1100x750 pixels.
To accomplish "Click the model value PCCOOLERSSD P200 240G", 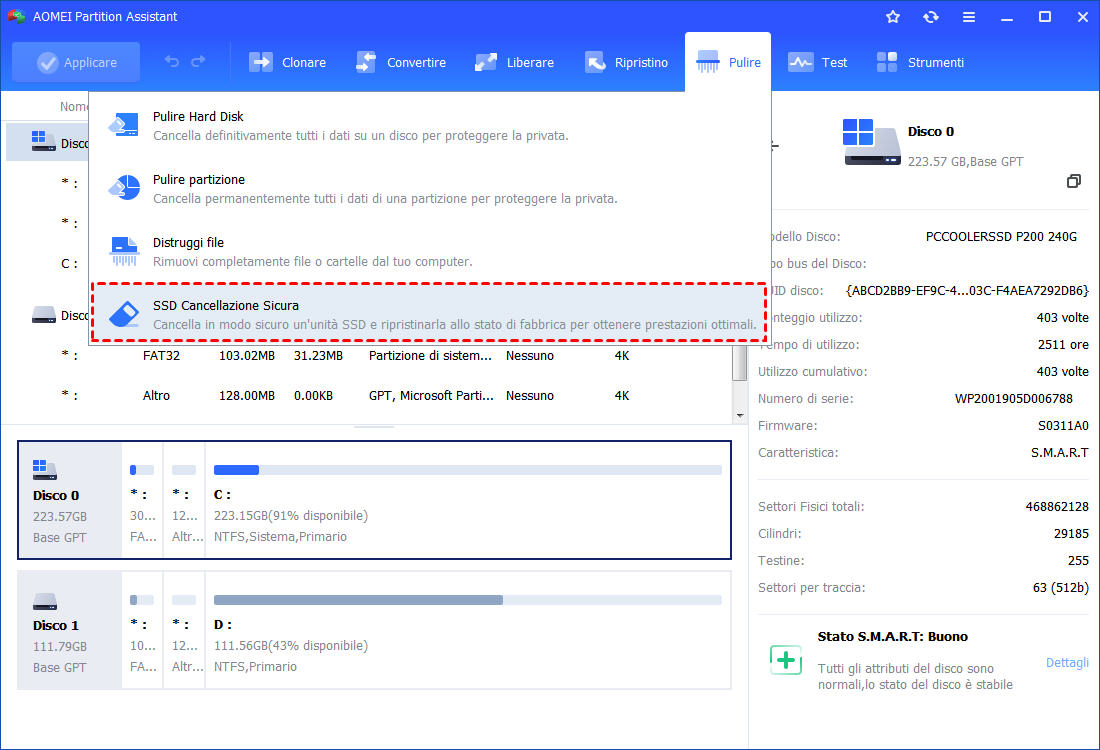I will 1001,236.
